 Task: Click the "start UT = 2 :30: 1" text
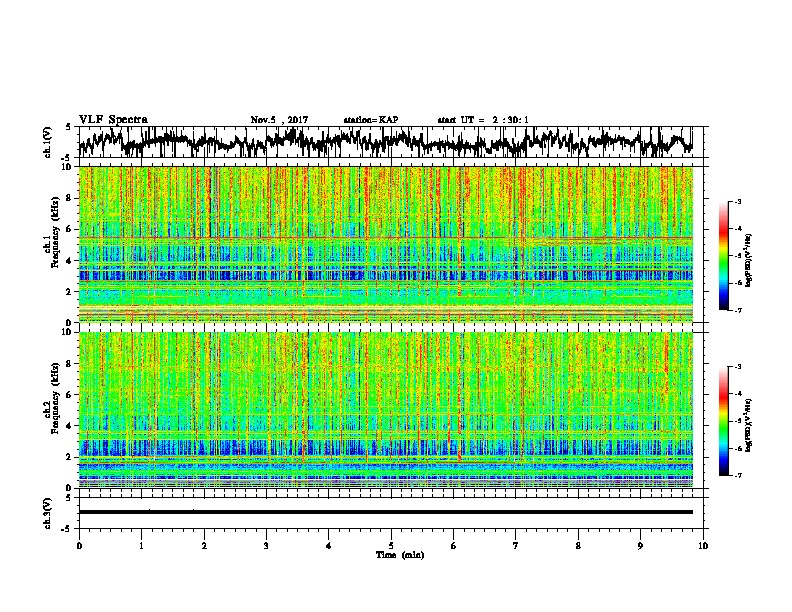pos(483,120)
